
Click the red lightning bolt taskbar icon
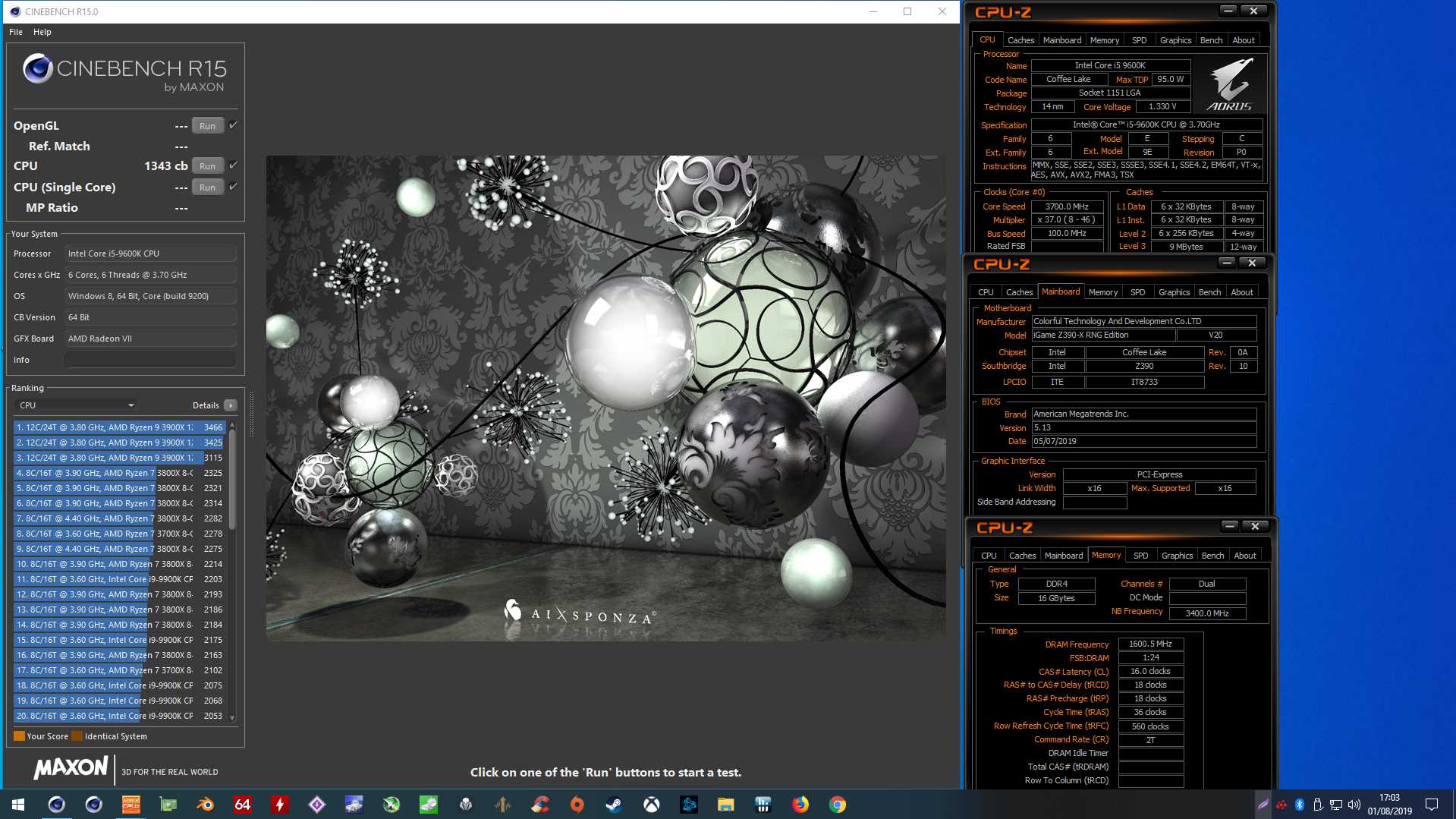click(279, 805)
